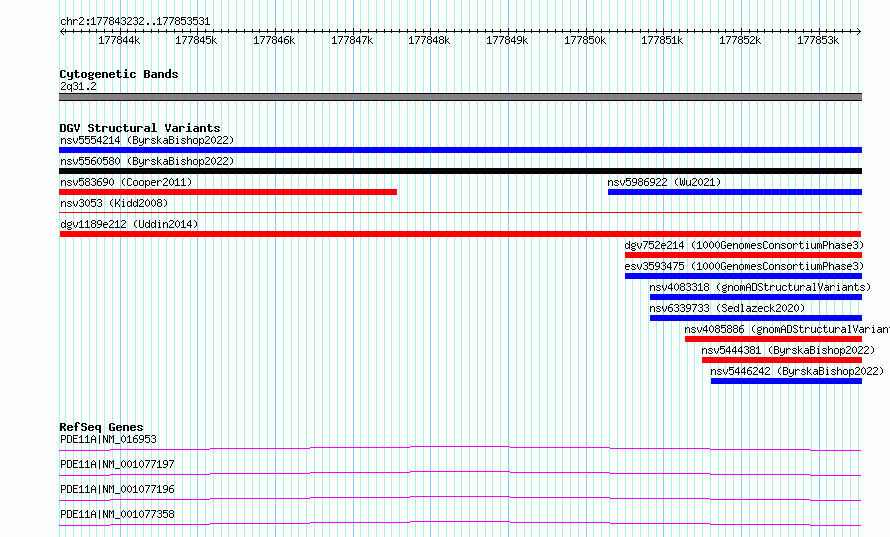Click the blue nsv5554214 variant bar
The image size is (890, 537).
pyautogui.click(x=460, y=150)
